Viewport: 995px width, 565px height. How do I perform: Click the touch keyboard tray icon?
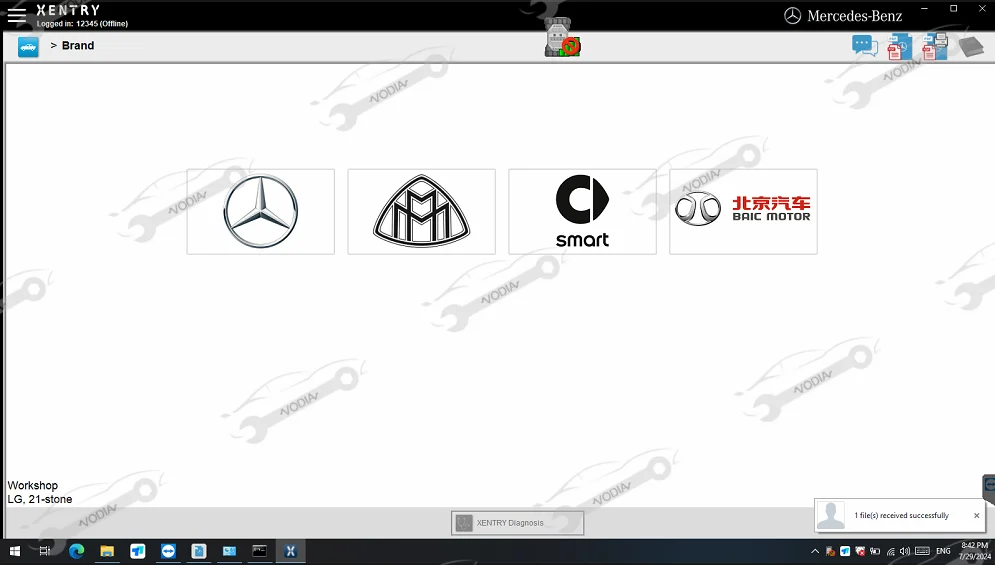(923, 551)
